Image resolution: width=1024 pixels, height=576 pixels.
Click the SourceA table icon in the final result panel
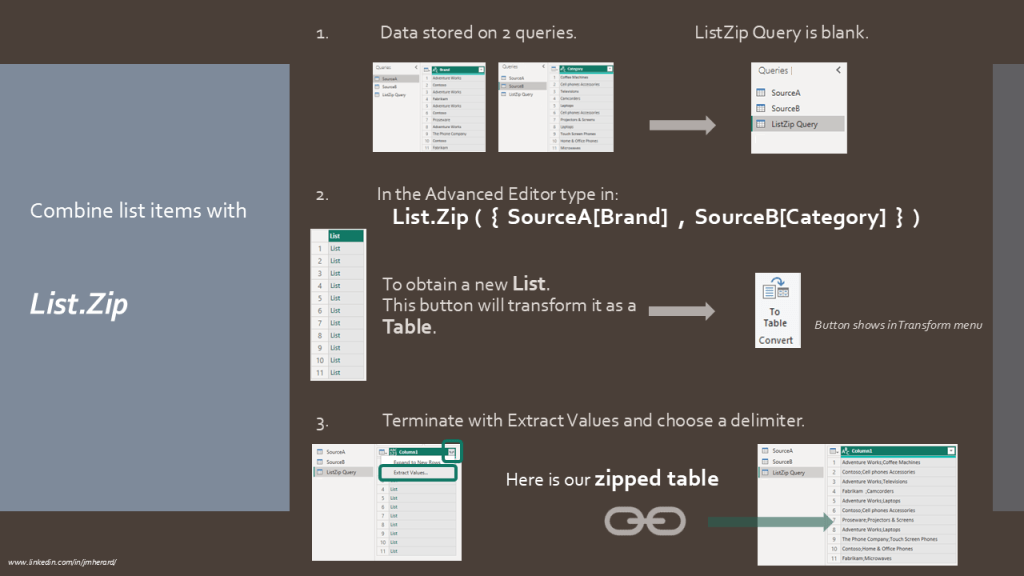(x=765, y=451)
